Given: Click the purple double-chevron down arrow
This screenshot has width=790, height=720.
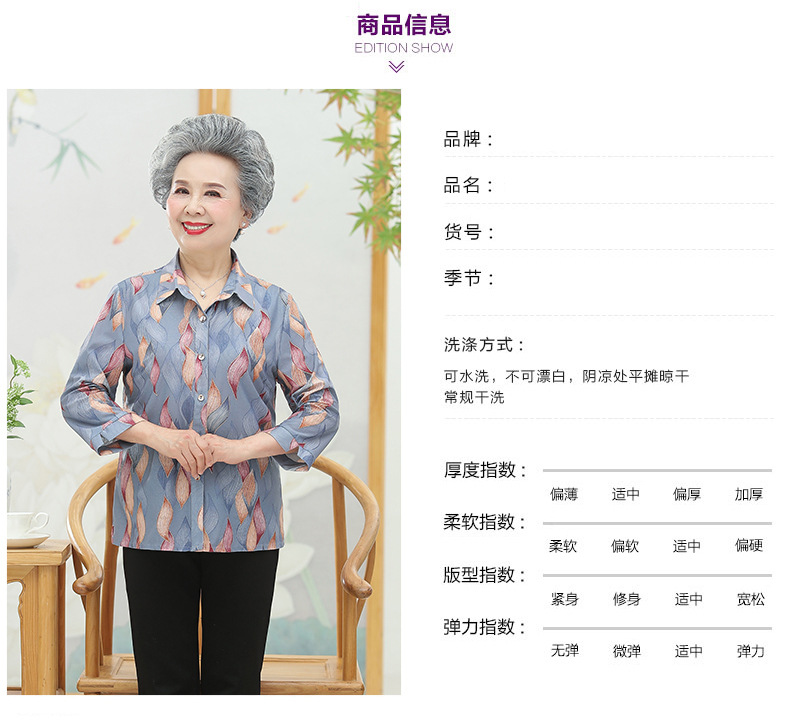Looking at the screenshot, I should (397, 67).
